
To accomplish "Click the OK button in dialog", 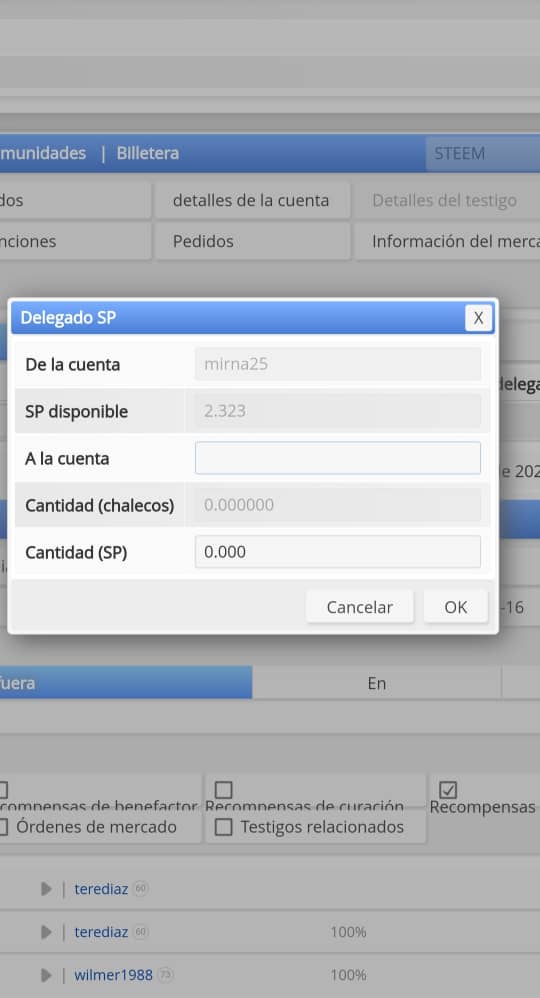I will tap(456, 607).
